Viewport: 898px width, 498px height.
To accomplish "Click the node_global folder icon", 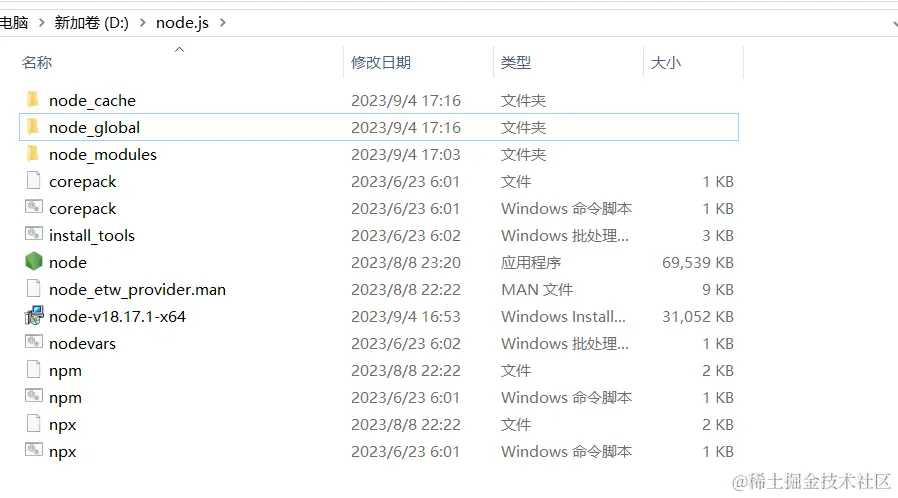I will [x=33, y=127].
